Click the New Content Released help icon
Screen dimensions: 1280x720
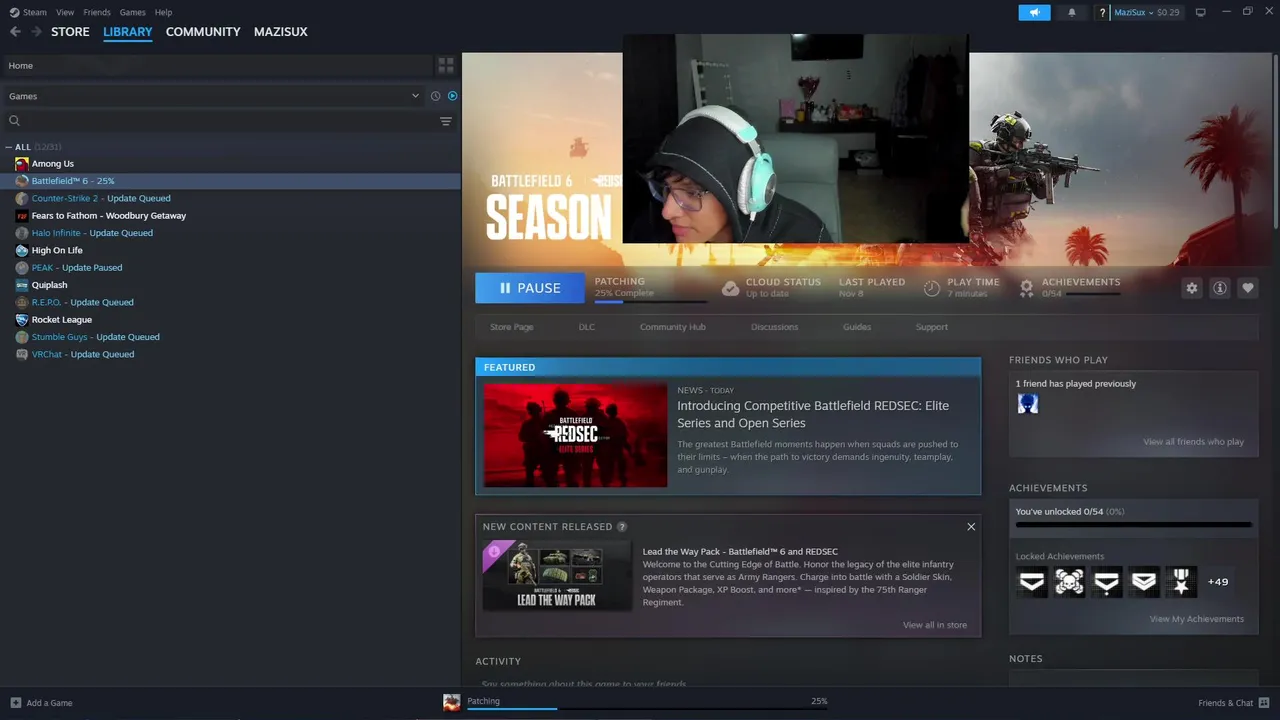[622, 527]
